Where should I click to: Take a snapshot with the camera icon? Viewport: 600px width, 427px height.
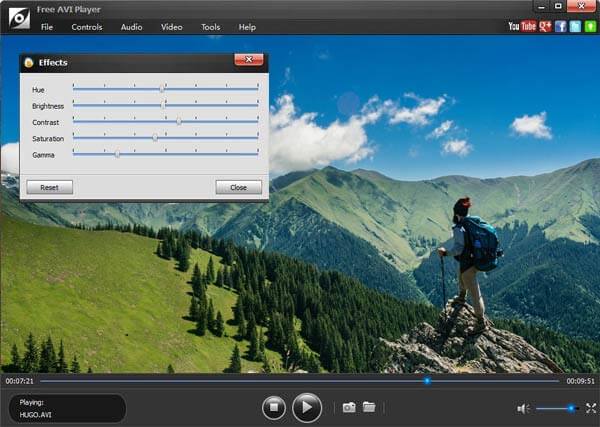click(x=349, y=407)
